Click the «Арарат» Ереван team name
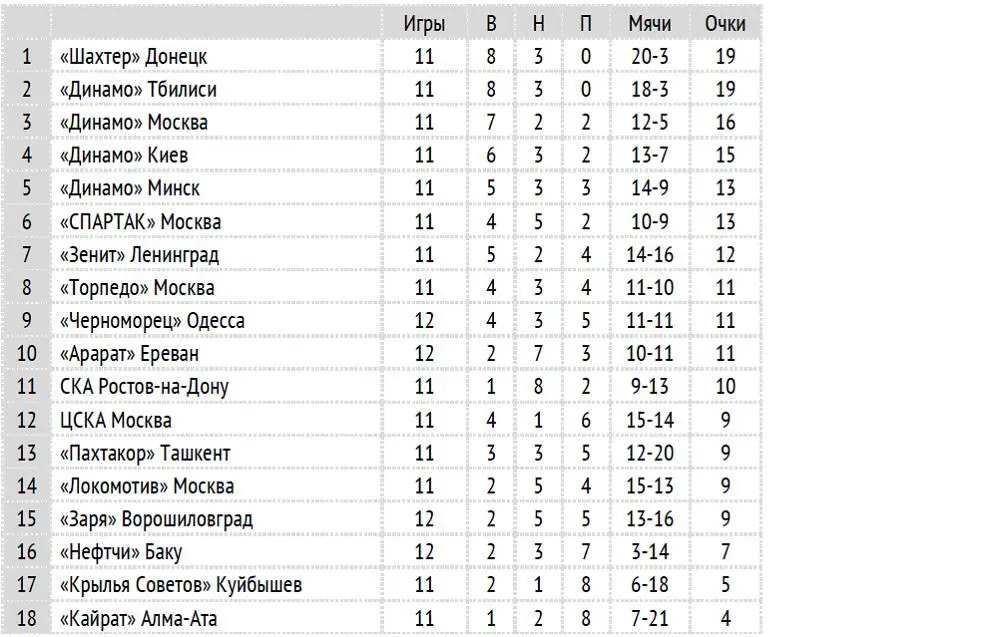Viewport: 1000px width, 637px height. [129, 354]
